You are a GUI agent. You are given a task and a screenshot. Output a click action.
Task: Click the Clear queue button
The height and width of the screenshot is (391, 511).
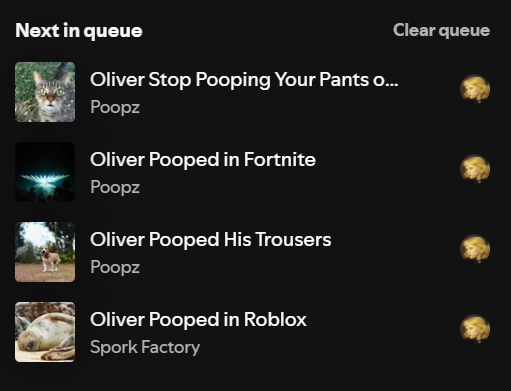click(441, 31)
